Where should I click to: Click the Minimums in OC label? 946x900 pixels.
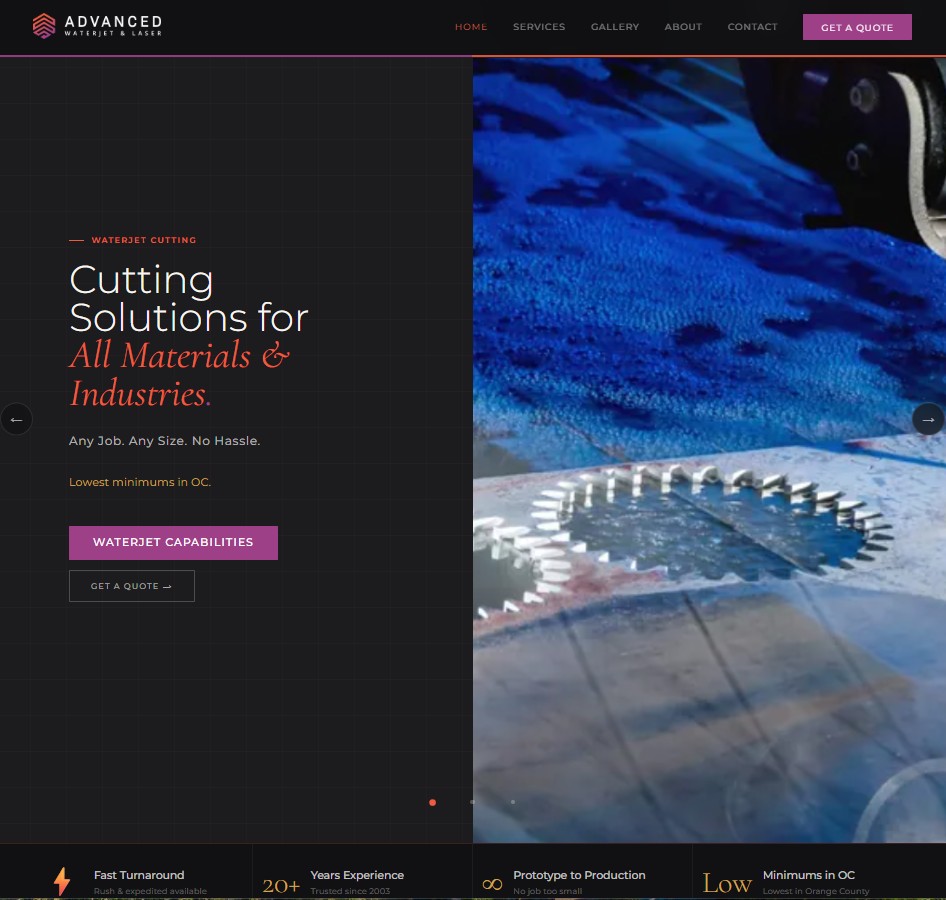pos(808,875)
